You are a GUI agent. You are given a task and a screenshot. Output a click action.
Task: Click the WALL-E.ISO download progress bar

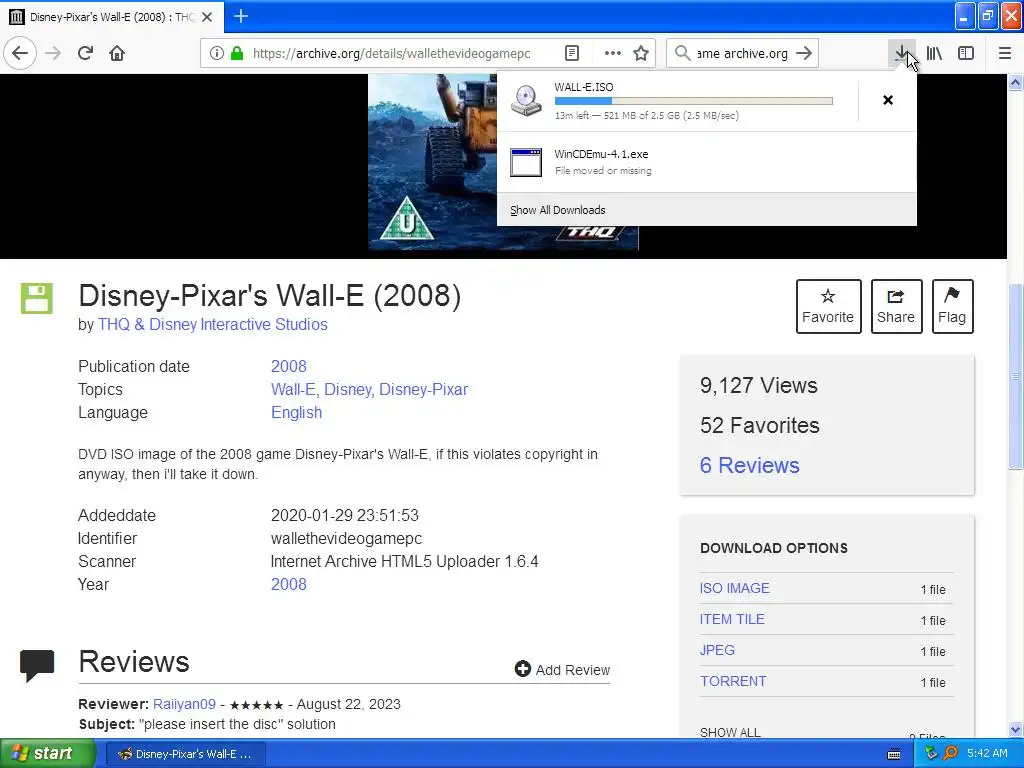tap(694, 101)
